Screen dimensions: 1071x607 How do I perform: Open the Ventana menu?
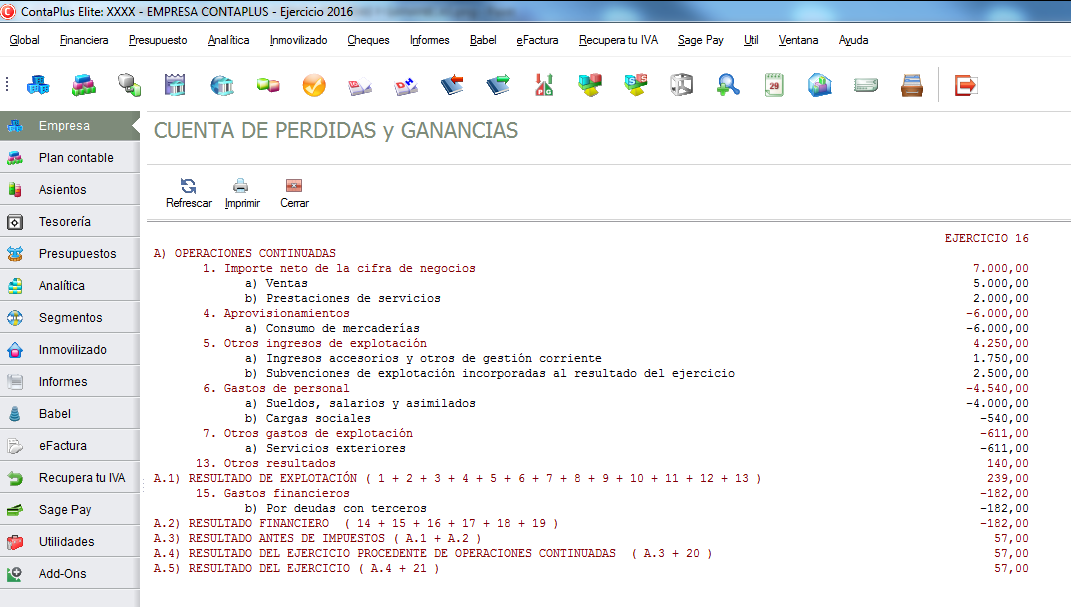tap(798, 40)
